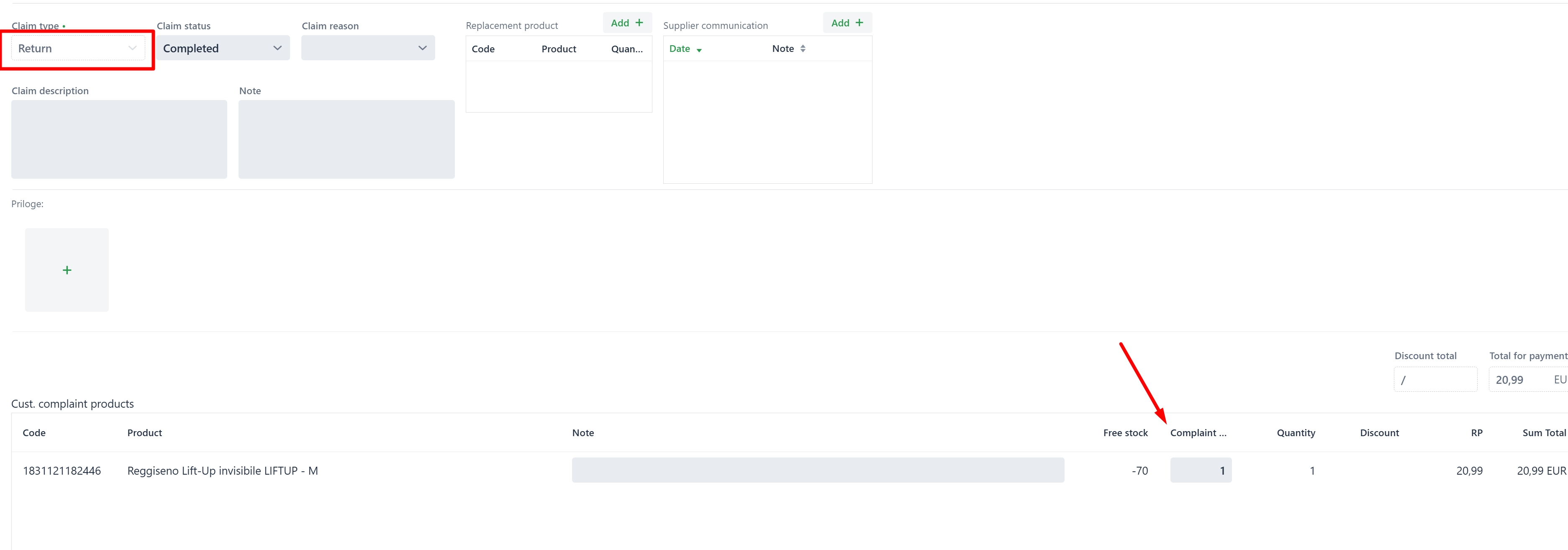1568x550 pixels.
Task: Click into the Claim description text area
Action: coord(119,139)
